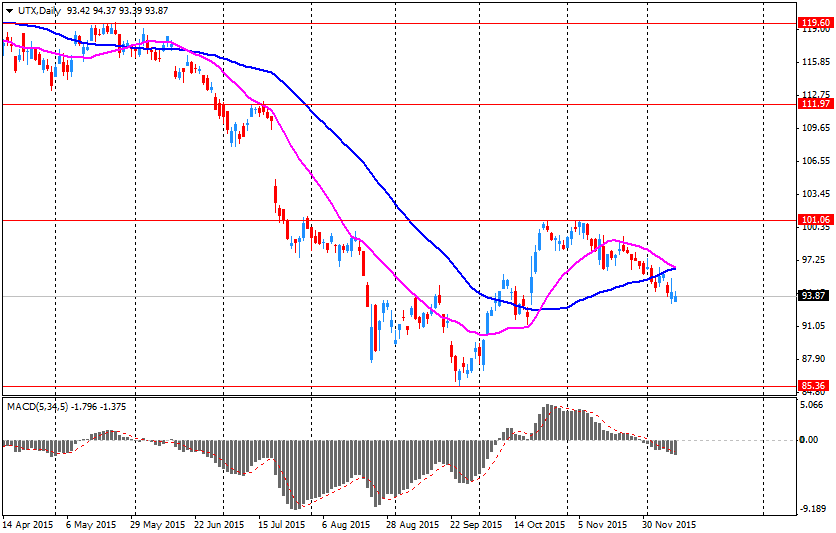Viewport: 836px width, 533px height.
Task: Click the 87.90 price axis value
Action: tap(814, 359)
